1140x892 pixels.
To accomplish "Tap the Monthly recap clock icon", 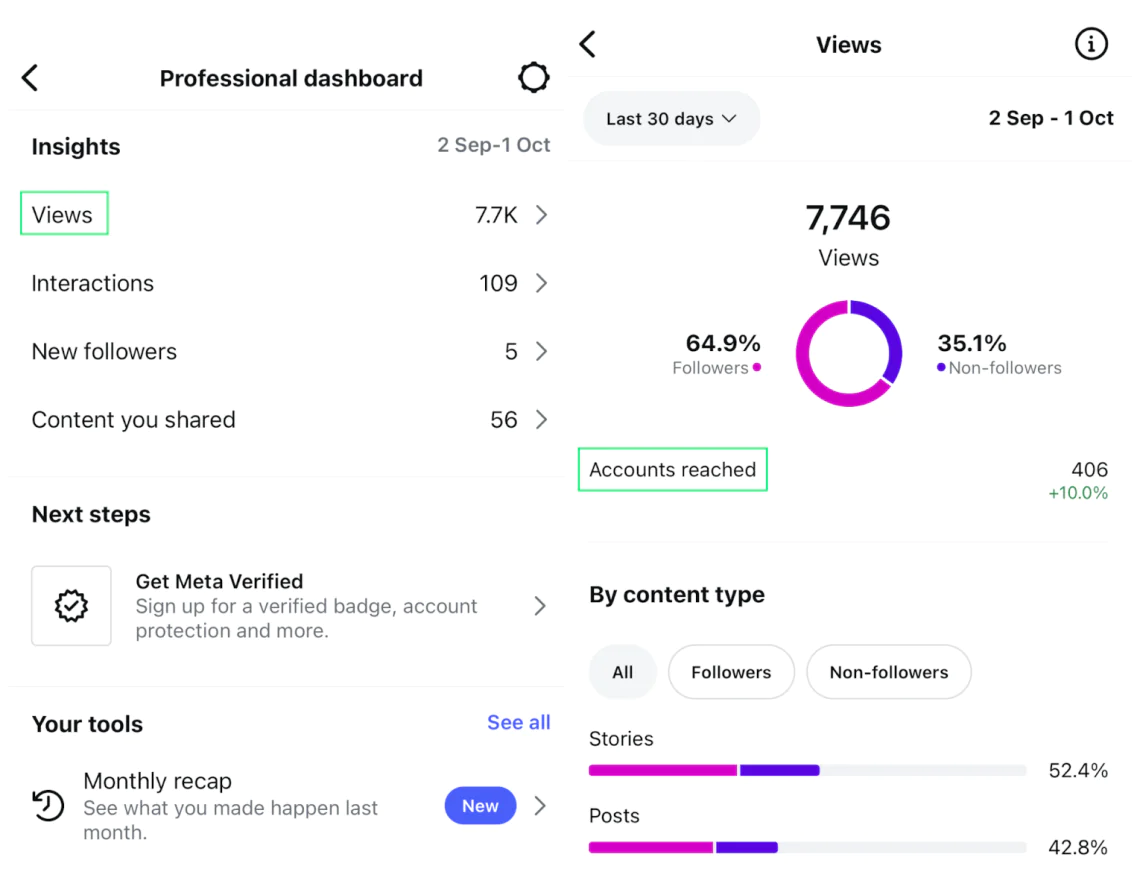I will coord(48,805).
